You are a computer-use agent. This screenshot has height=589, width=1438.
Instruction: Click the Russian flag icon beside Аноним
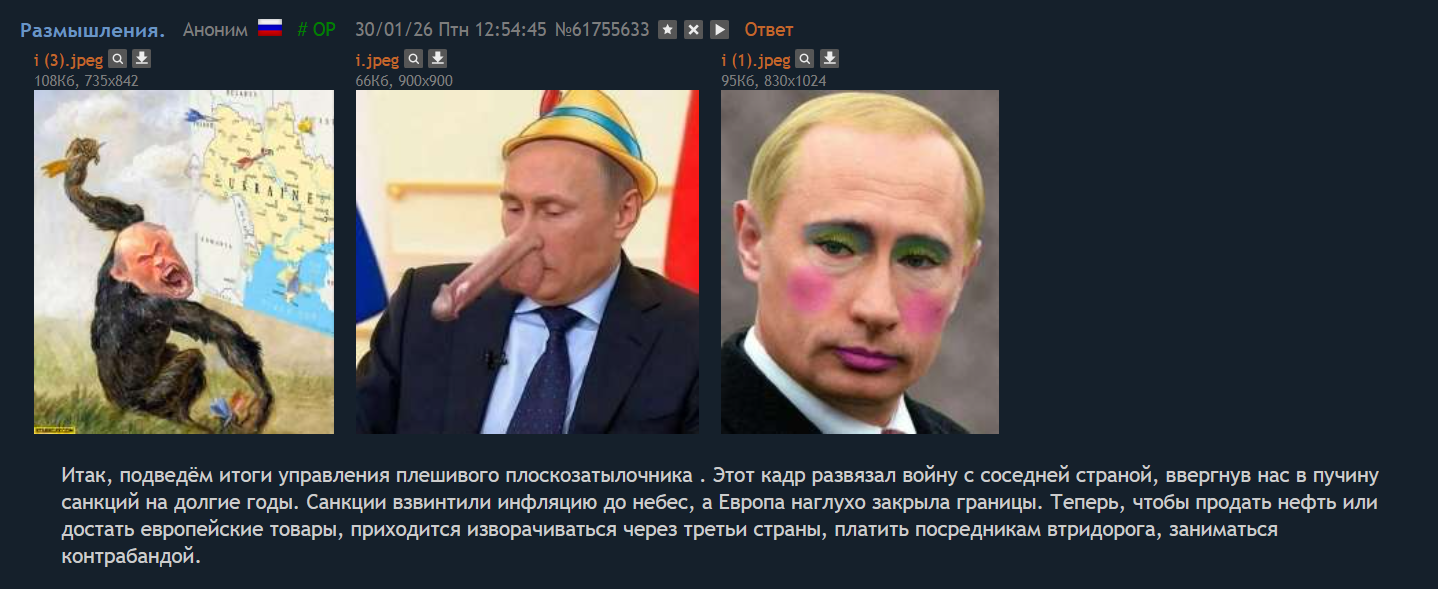pos(270,29)
